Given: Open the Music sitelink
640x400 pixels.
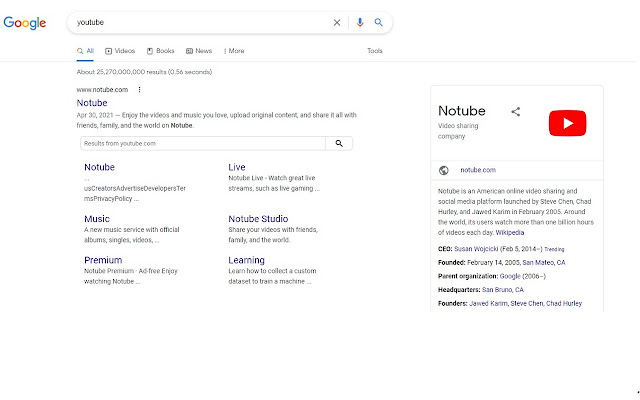Looking at the screenshot, I should tap(97, 219).
